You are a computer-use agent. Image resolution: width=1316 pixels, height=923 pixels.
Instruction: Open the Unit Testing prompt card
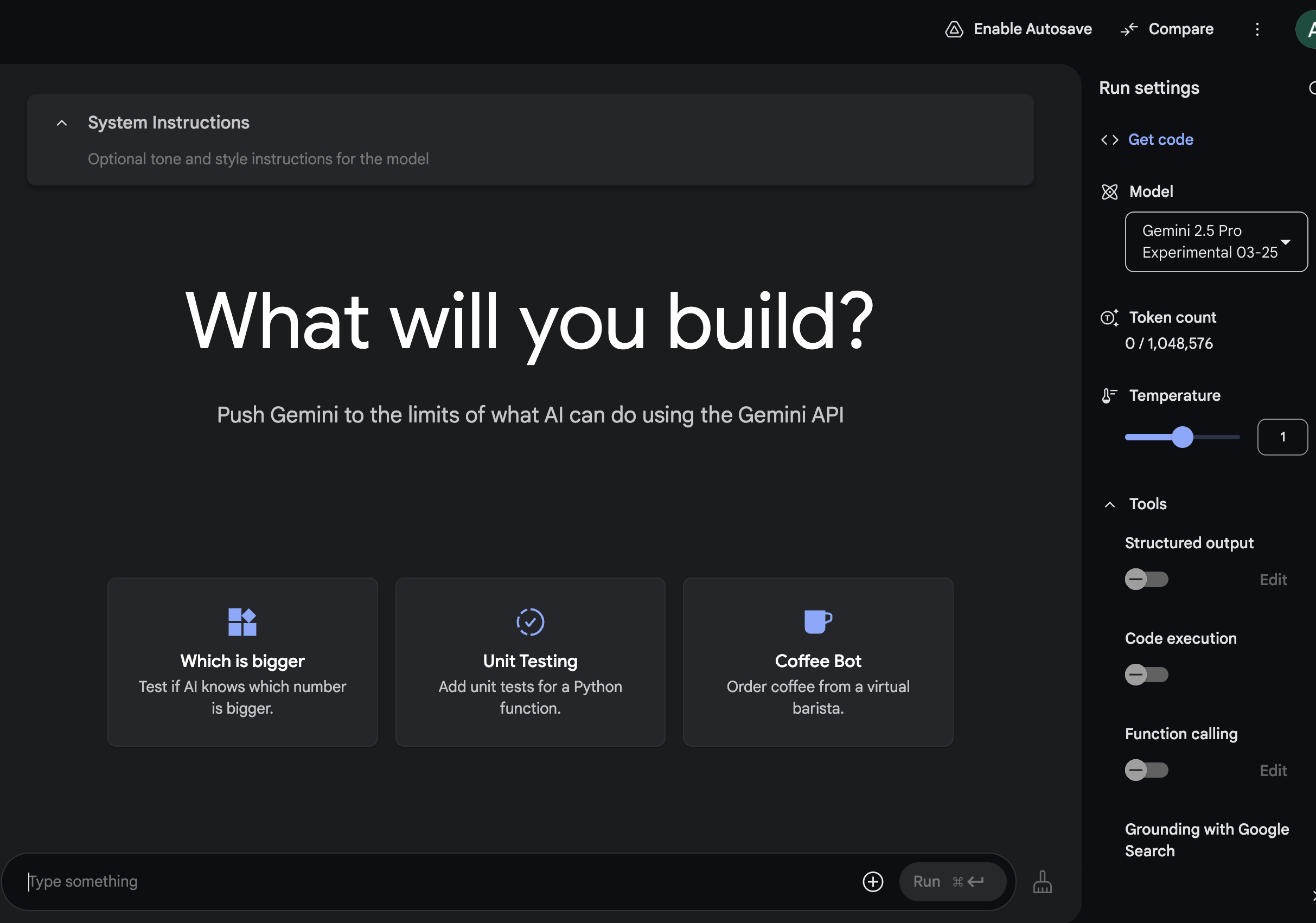(530, 662)
